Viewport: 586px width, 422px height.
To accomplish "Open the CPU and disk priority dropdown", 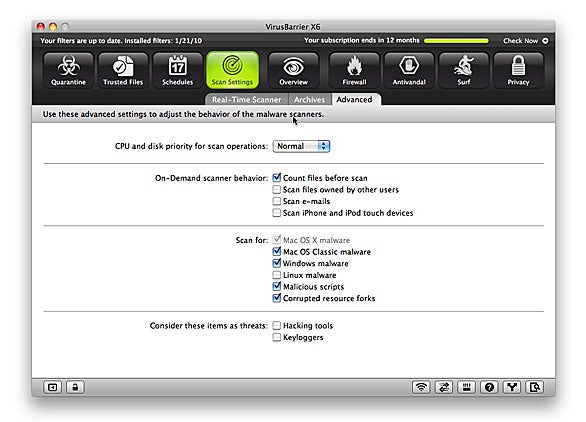I will [x=301, y=146].
